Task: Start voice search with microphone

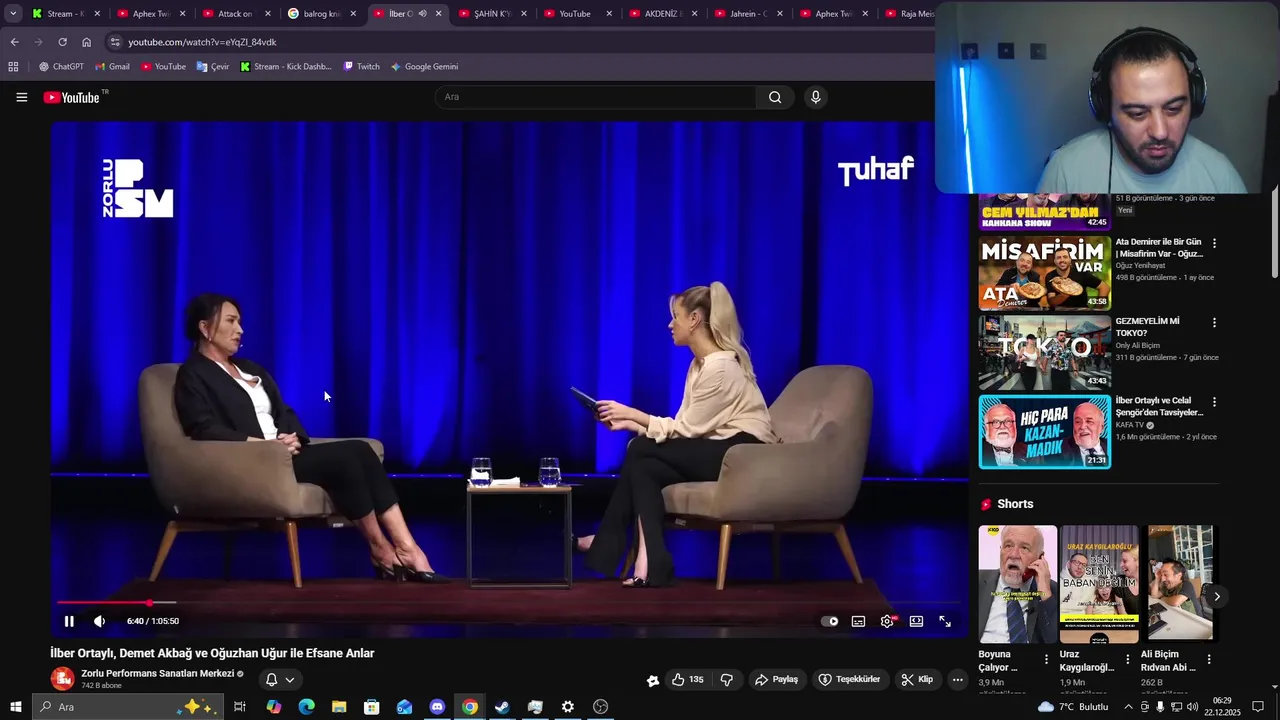Action: pos(815,97)
